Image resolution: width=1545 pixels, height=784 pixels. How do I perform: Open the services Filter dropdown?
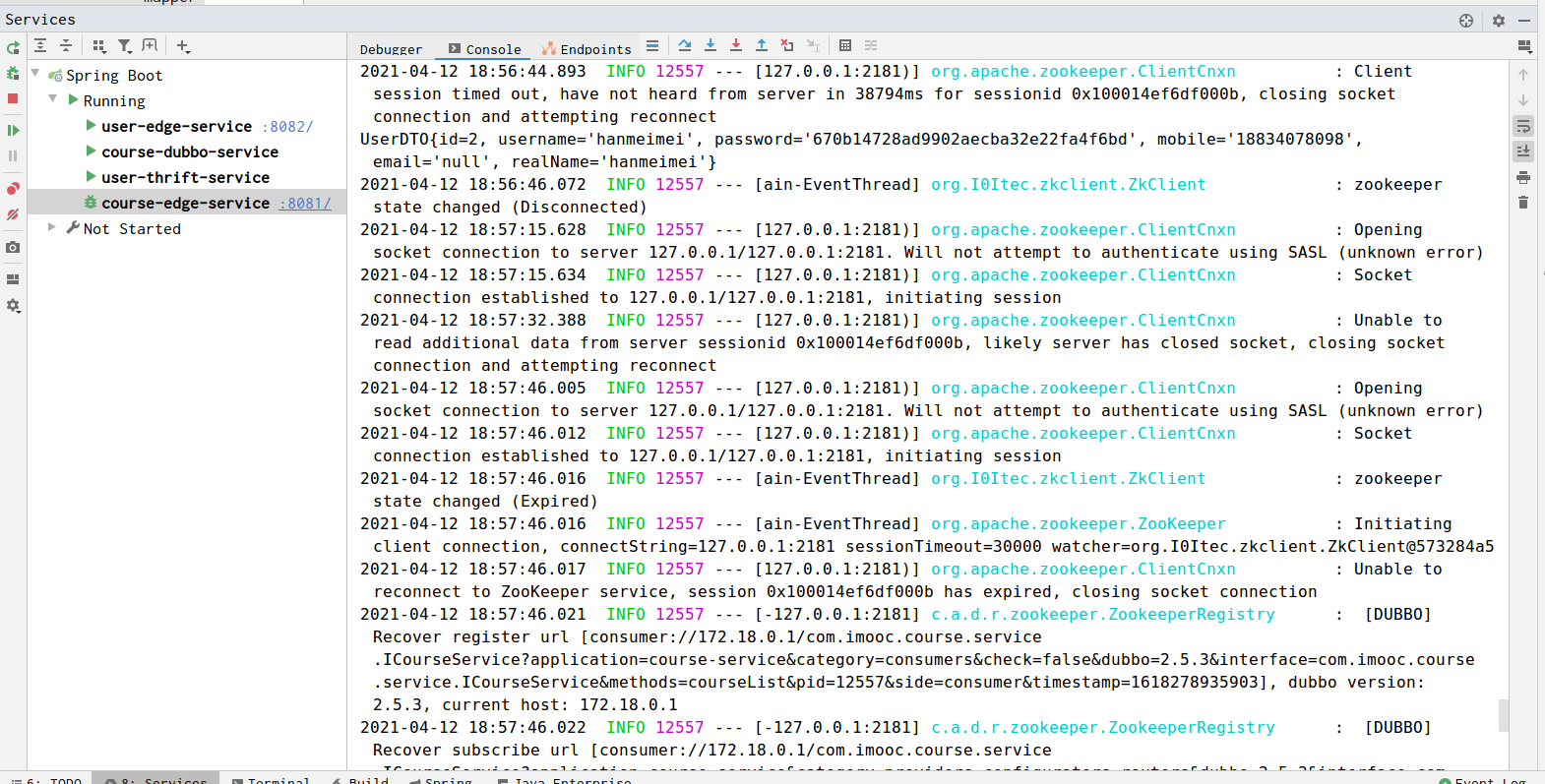coord(125,45)
